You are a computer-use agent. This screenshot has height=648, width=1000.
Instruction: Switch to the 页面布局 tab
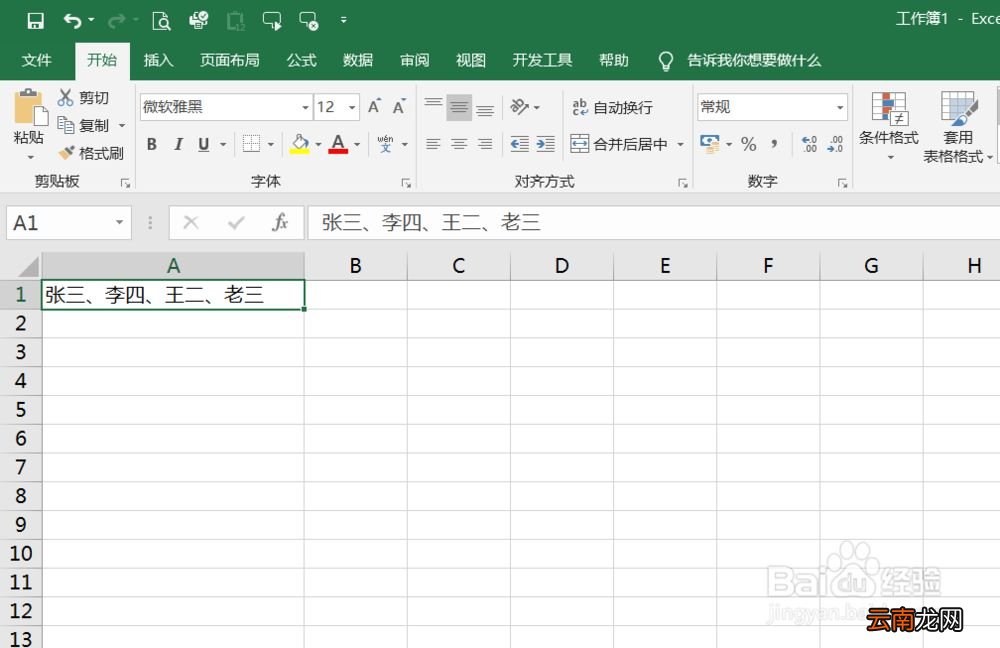coord(230,61)
